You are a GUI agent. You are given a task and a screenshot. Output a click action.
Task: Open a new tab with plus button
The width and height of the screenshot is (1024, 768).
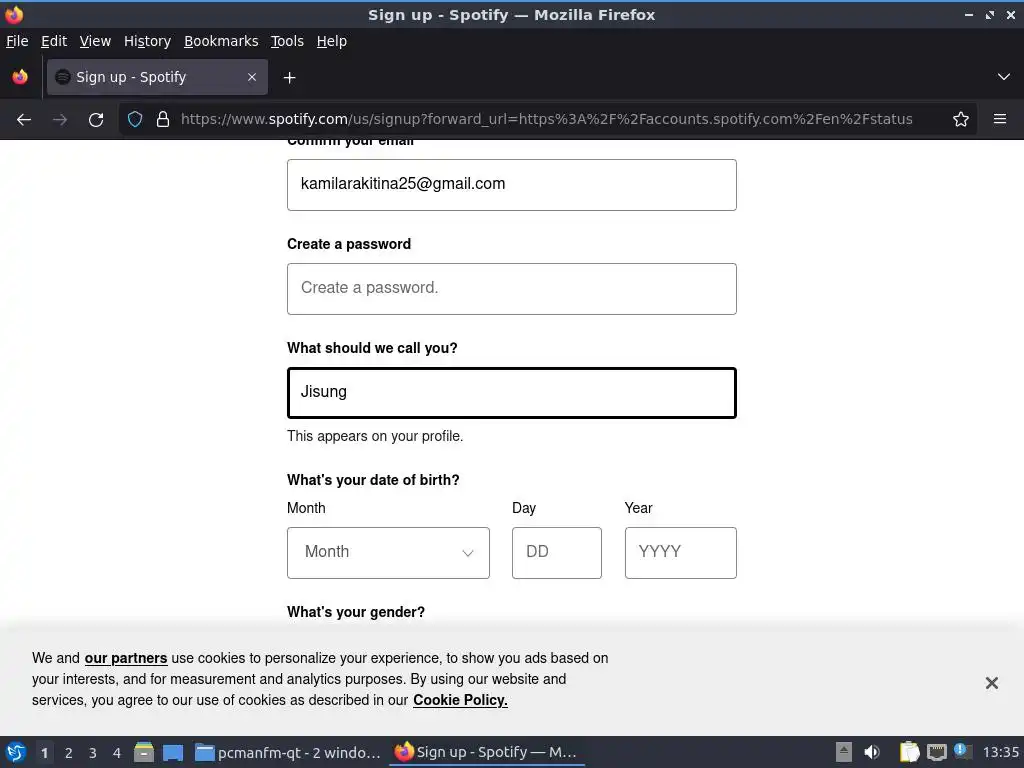coord(289,78)
